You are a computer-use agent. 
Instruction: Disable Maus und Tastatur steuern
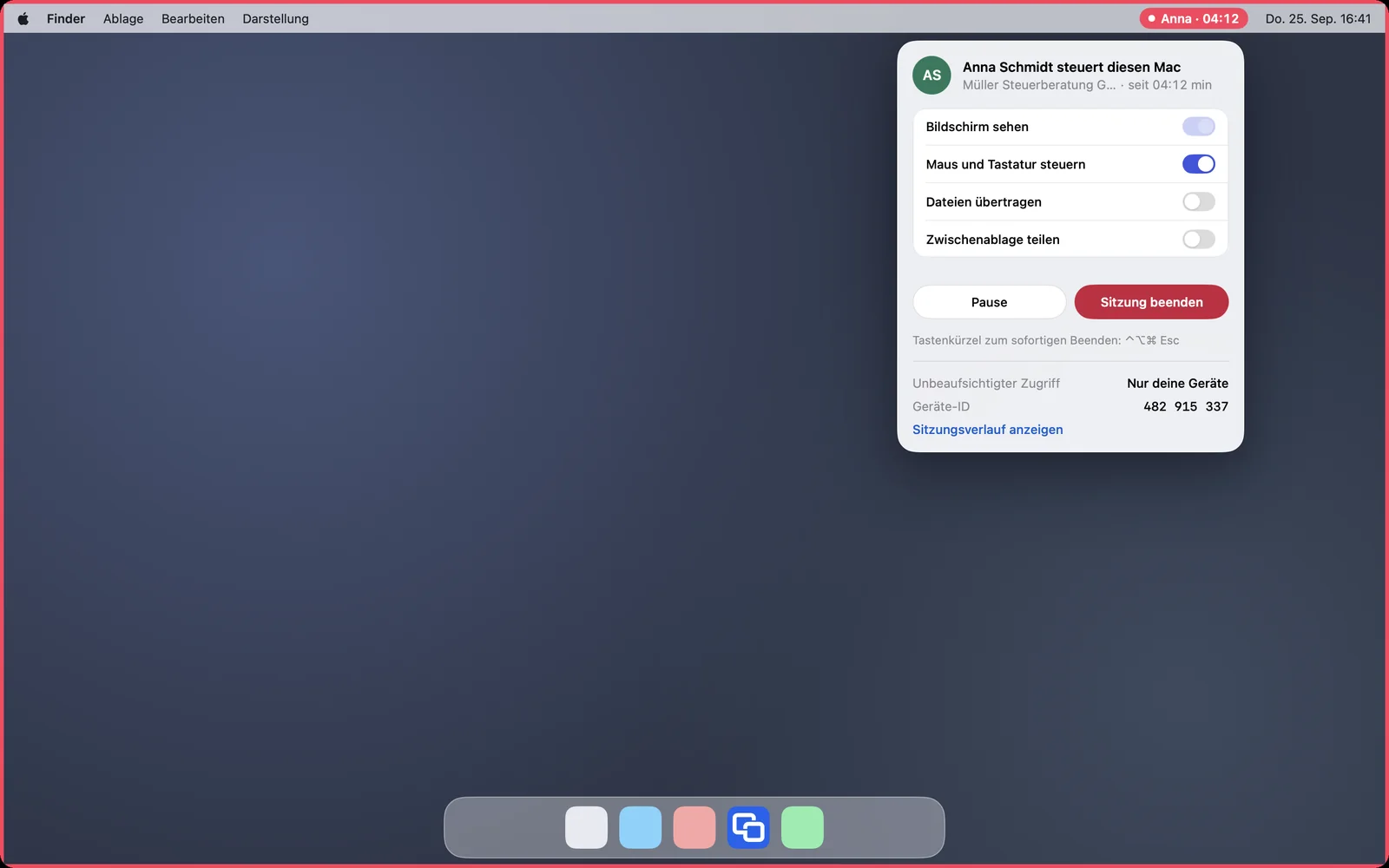click(x=1199, y=164)
